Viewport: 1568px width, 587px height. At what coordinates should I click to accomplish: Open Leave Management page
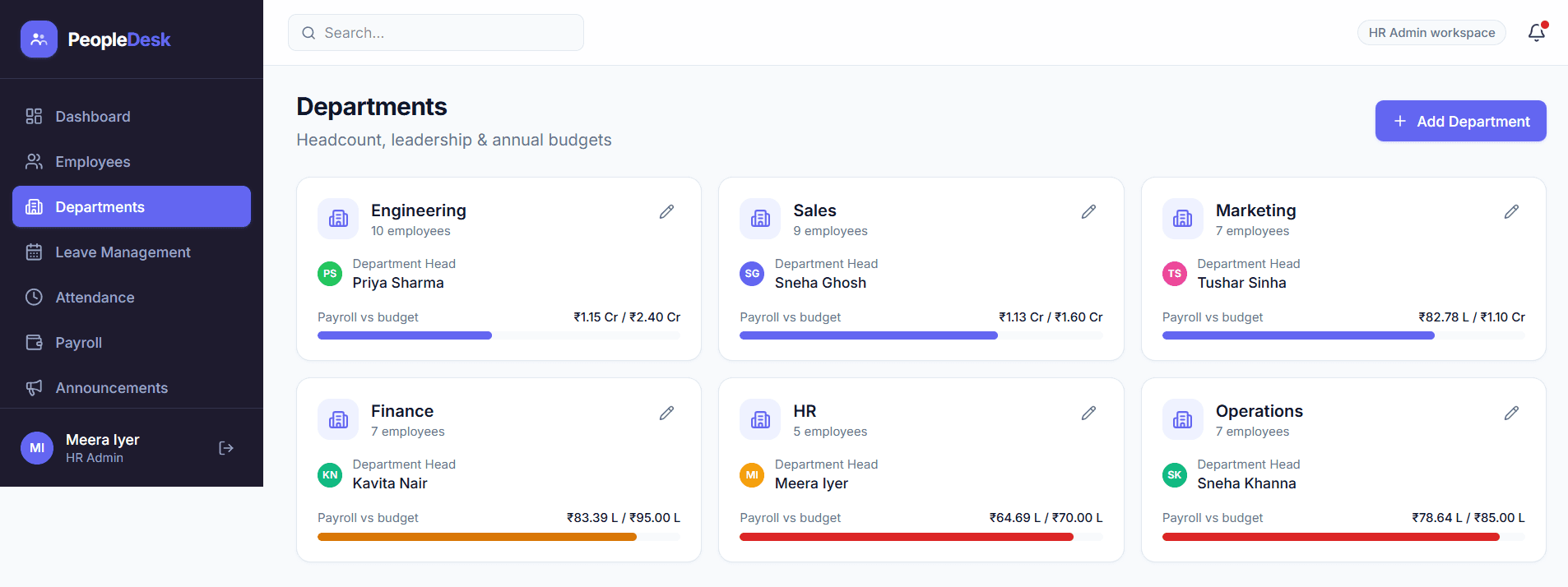[x=132, y=252]
